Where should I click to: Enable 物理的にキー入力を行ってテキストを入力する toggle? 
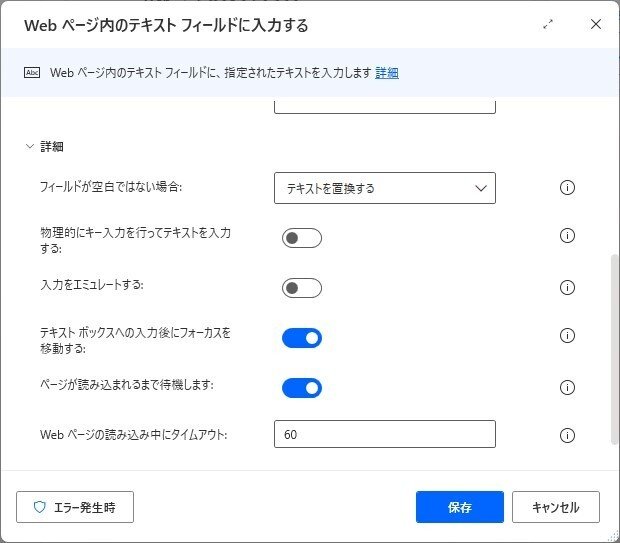[x=302, y=238]
